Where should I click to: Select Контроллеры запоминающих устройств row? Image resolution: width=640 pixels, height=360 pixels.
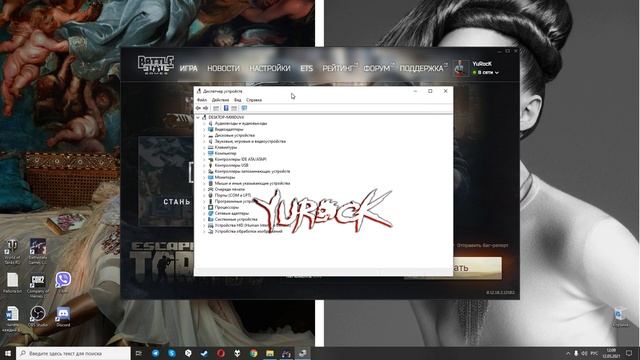pyautogui.click(x=249, y=171)
